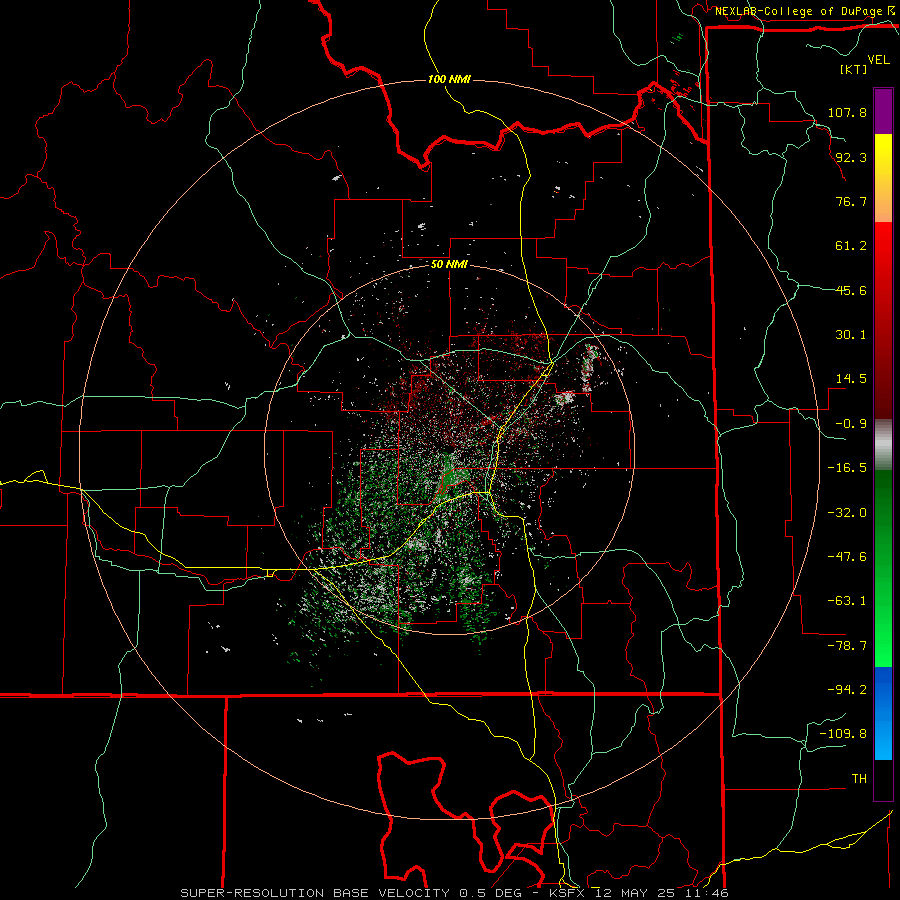Click the green segment of velocity color bar
900x900 pixels.
[883, 568]
